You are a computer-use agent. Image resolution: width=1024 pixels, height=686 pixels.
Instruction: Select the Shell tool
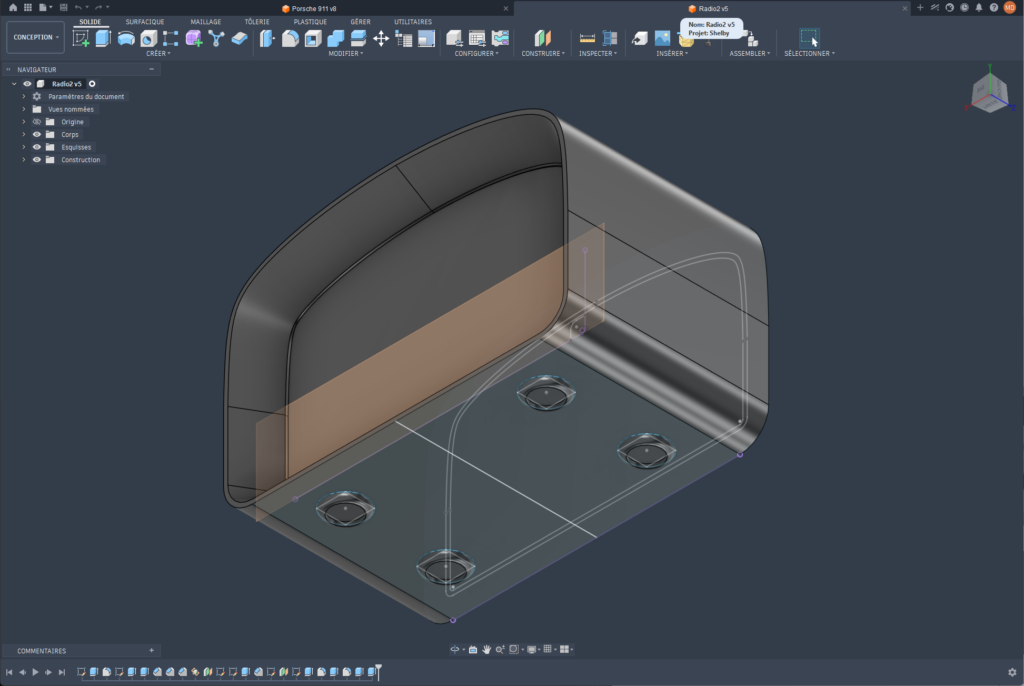[313, 39]
